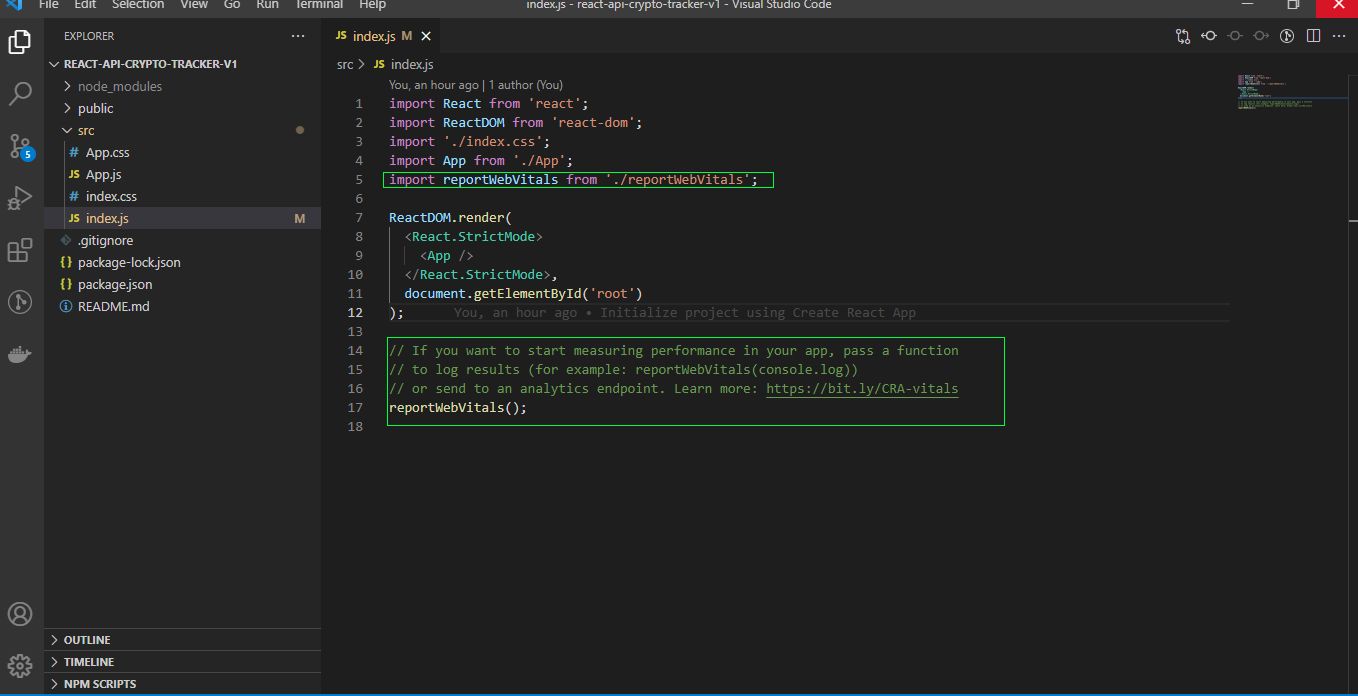Click the ReactDOM.render( code line
Screen dimensions: 1358x696
click(x=450, y=217)
